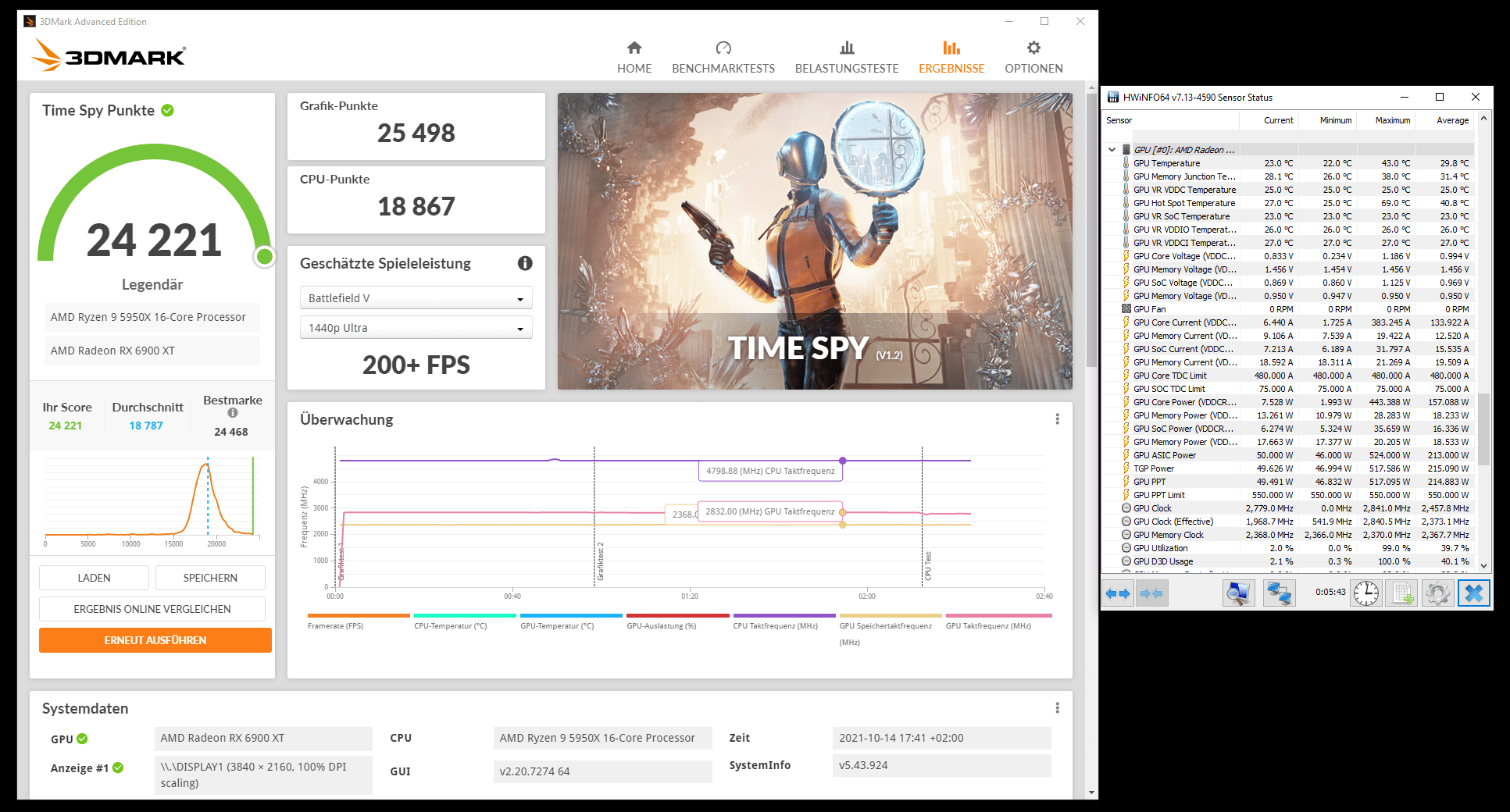Open Überwachung three-dot options menu
This screenshot has width=1510, height=812.
[1057, 419]
